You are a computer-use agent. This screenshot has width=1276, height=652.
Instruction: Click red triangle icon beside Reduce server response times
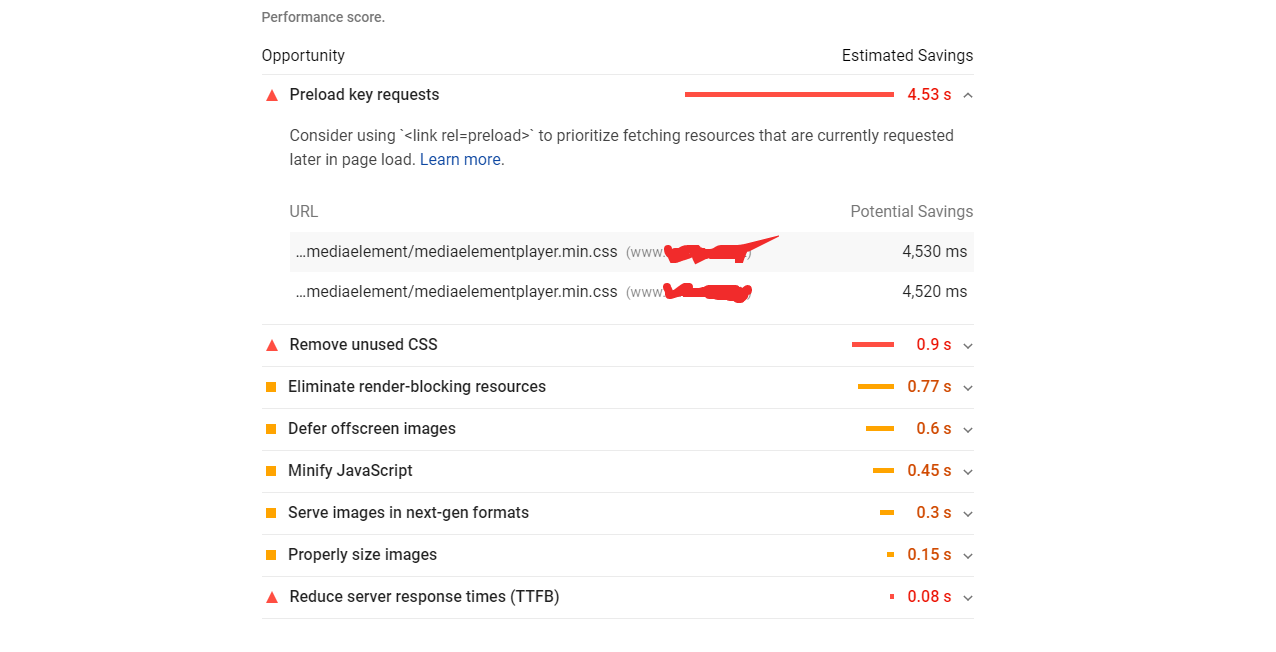[271, 597]
